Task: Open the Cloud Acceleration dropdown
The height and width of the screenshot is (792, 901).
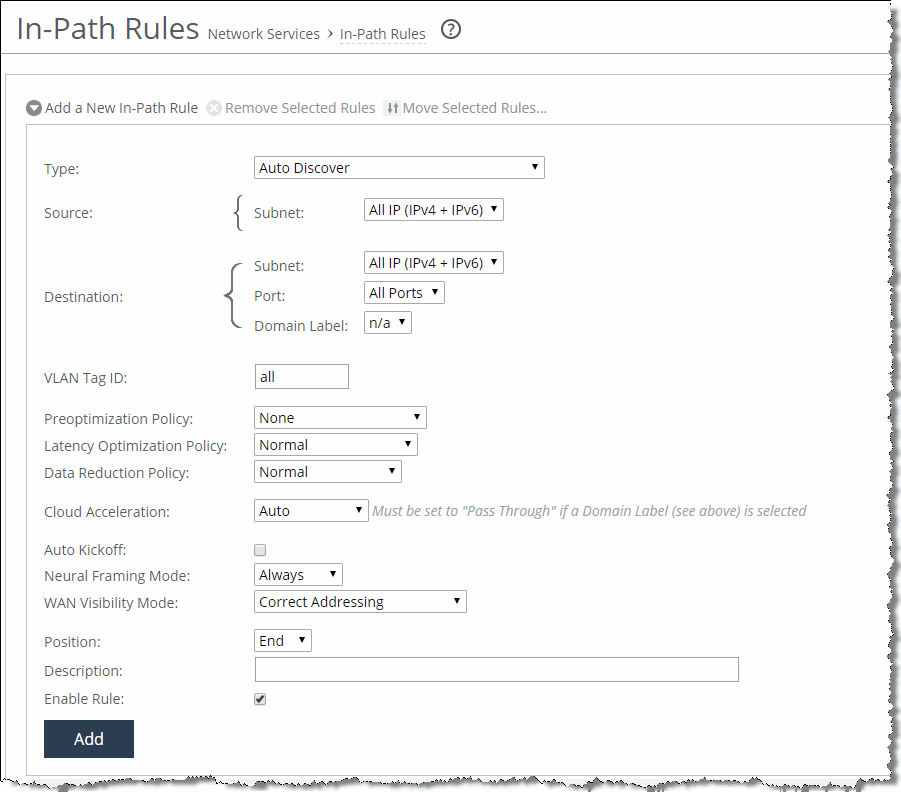Action: click(x=311, y=511)
